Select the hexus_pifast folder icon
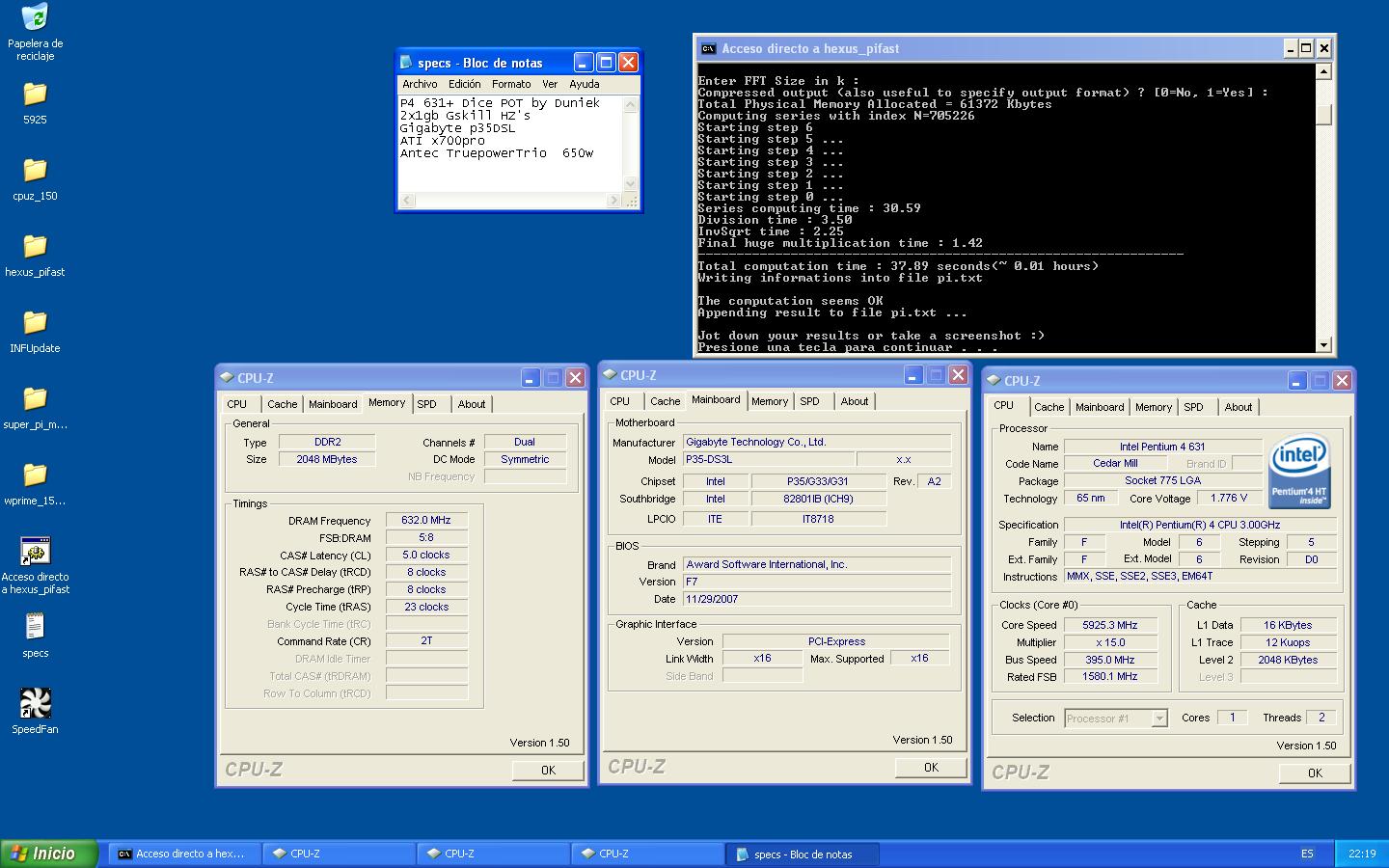This screenshot has width=1389, height=868. tap(35, 246)
